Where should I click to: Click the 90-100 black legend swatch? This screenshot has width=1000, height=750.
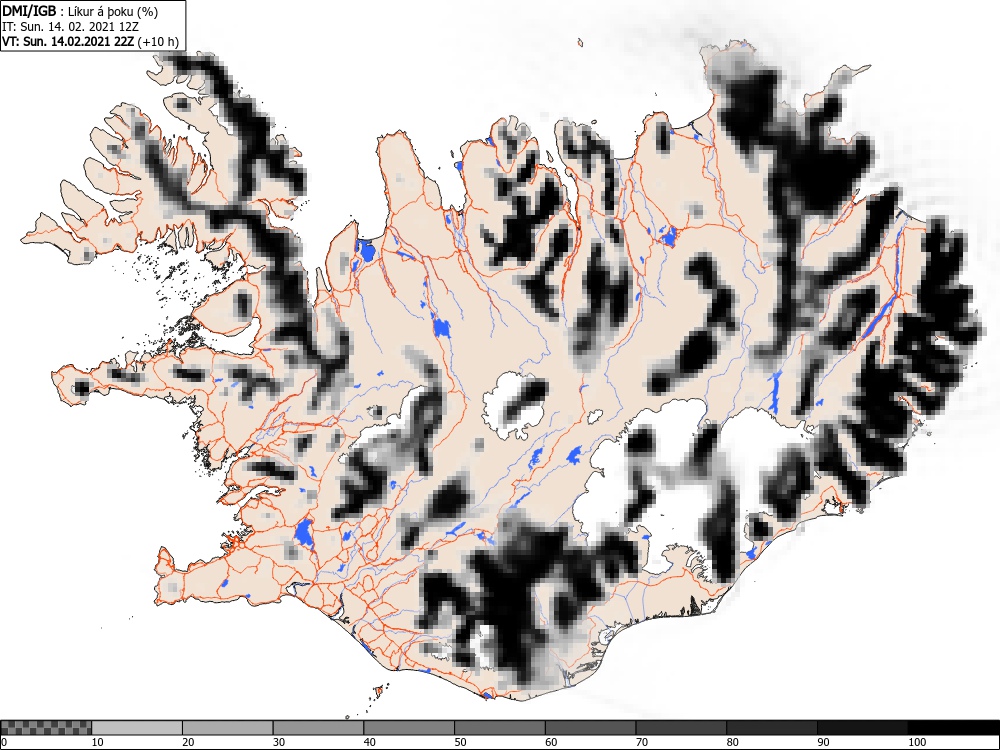pos(862,728)
